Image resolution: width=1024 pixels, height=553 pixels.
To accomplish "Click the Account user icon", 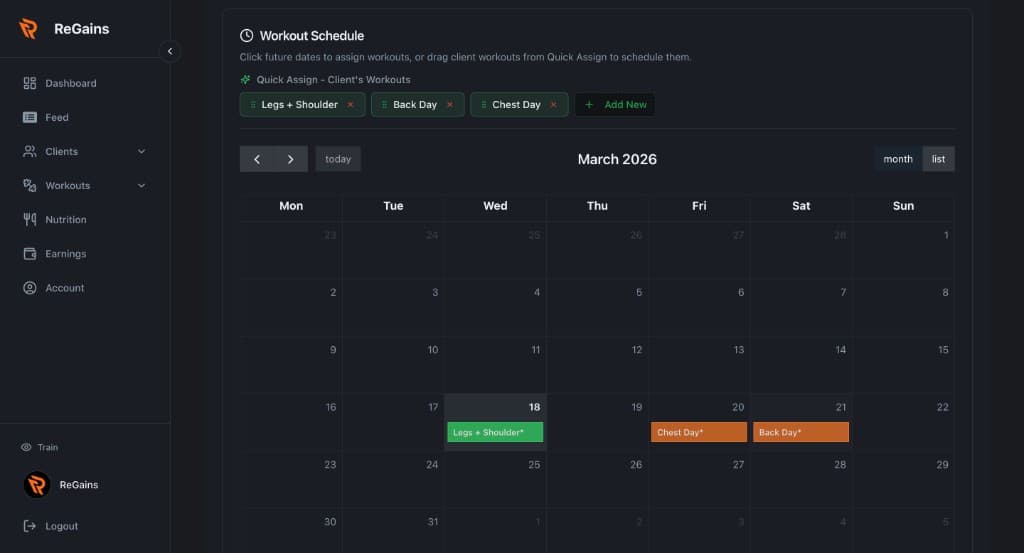I will (30, 288).
